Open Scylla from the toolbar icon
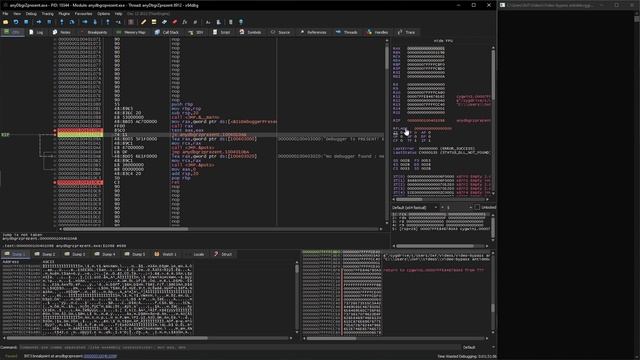Screen dimensions: 640x360 [131, 22]
